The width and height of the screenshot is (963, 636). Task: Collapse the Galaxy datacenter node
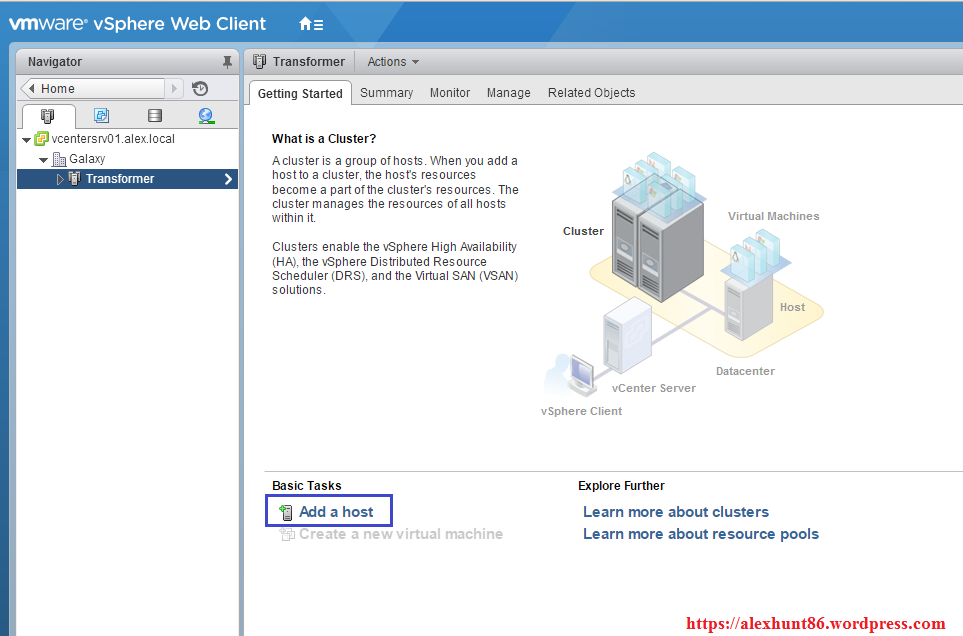click(44, 160)
